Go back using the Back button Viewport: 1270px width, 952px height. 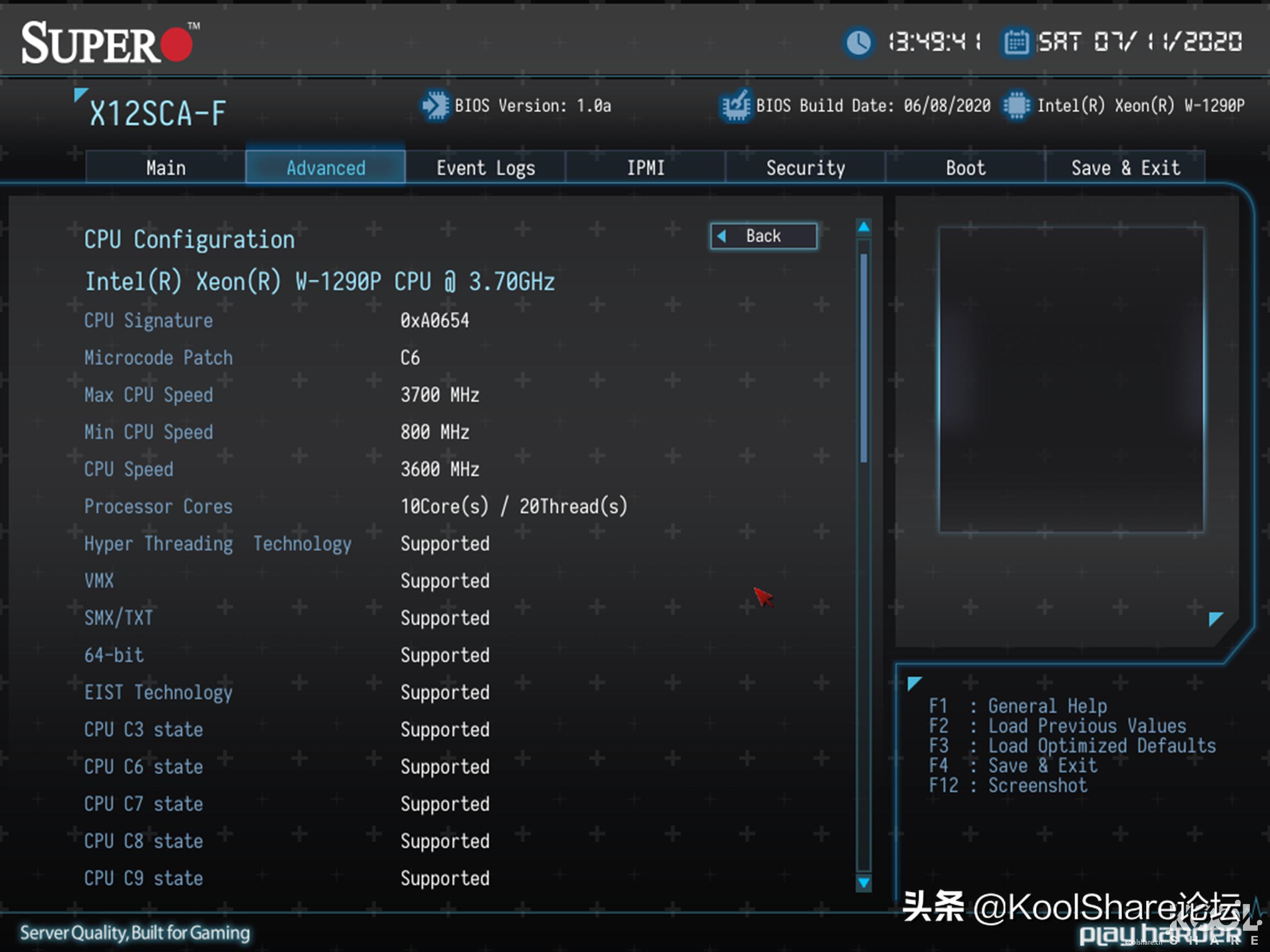(763, 236)
